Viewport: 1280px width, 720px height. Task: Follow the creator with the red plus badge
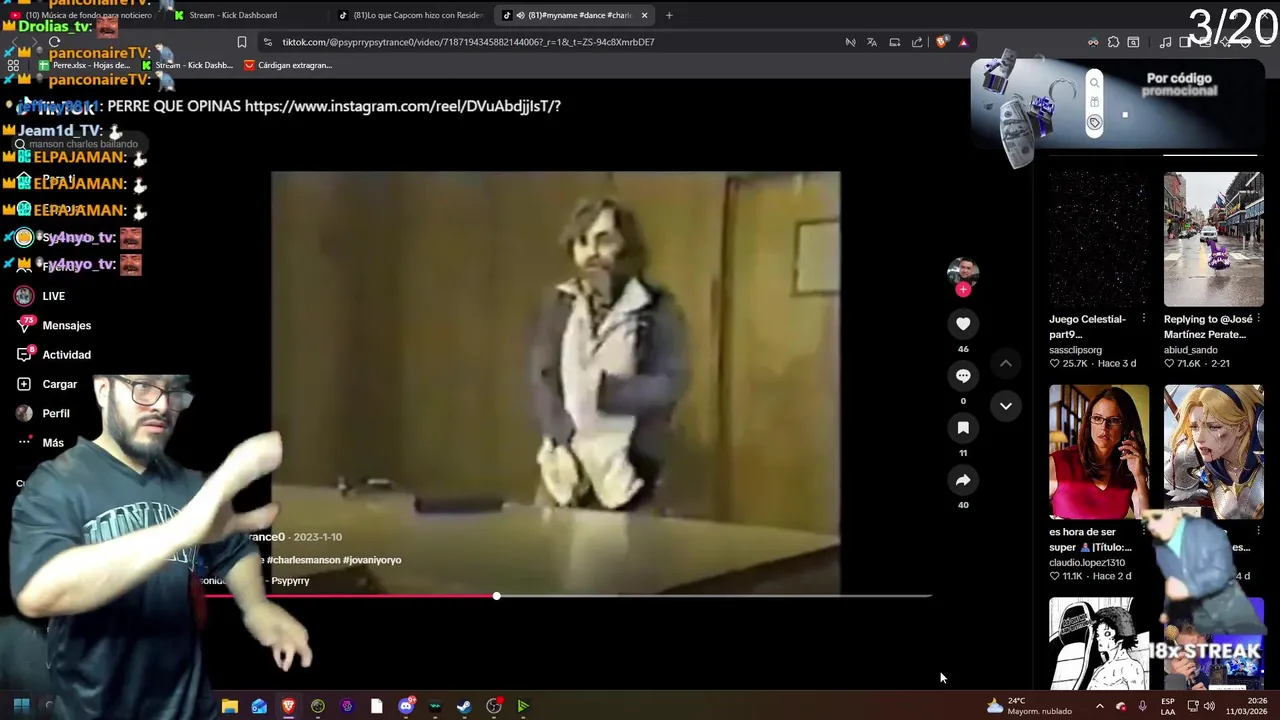coord(963,290)
